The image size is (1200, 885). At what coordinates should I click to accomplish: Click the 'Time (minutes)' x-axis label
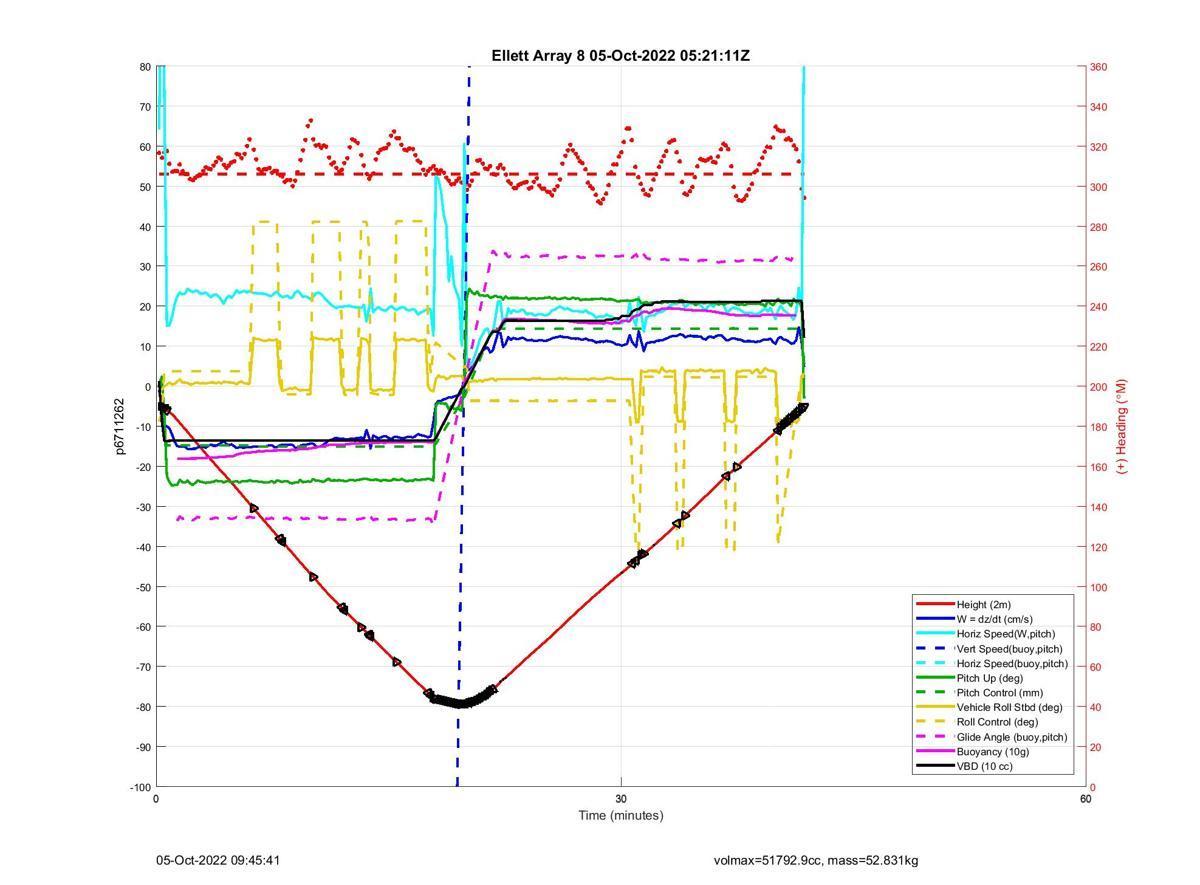point(620,815)
